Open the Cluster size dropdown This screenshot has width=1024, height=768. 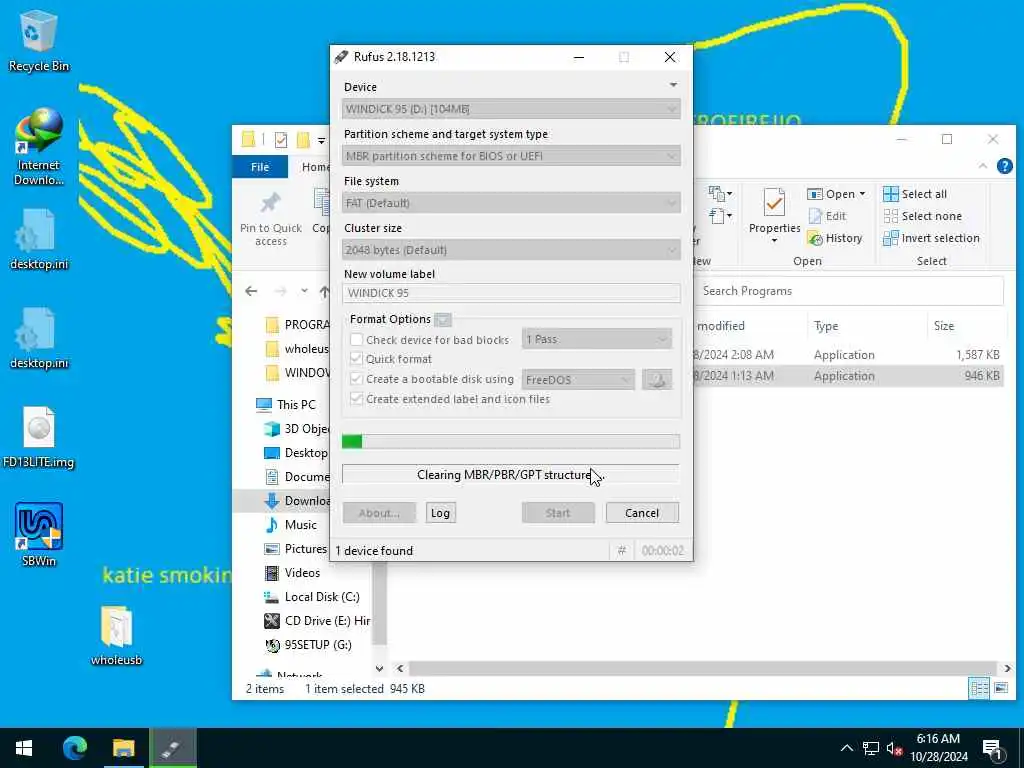click(x=511, y=250)
